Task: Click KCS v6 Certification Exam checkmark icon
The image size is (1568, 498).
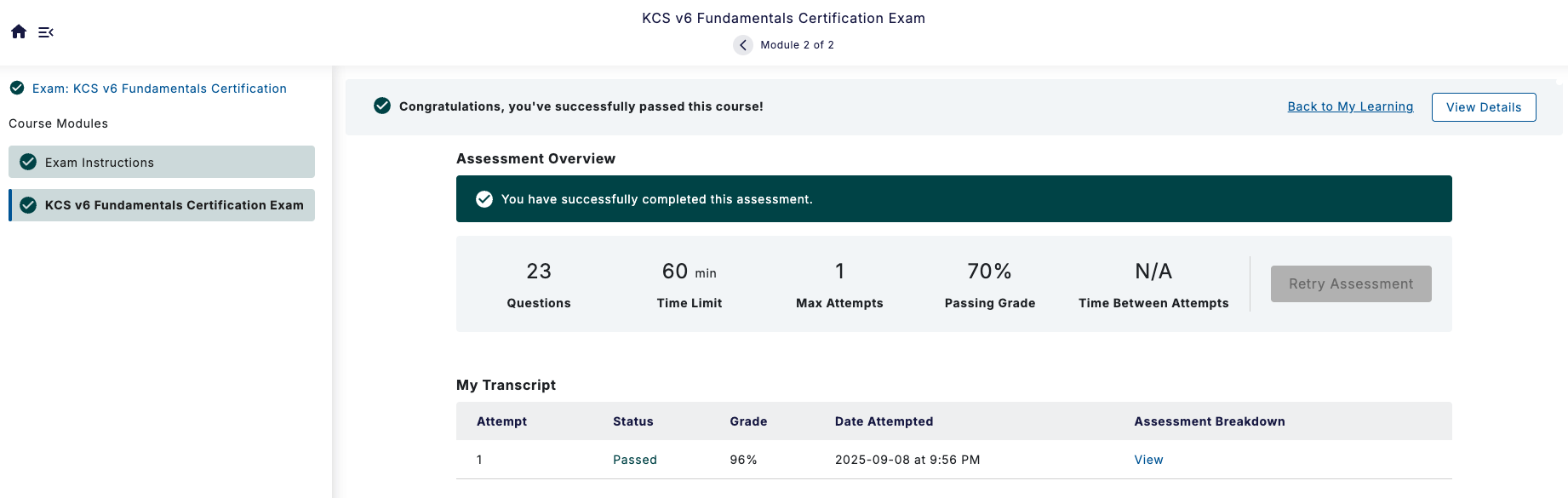Action: click(28, 205)
